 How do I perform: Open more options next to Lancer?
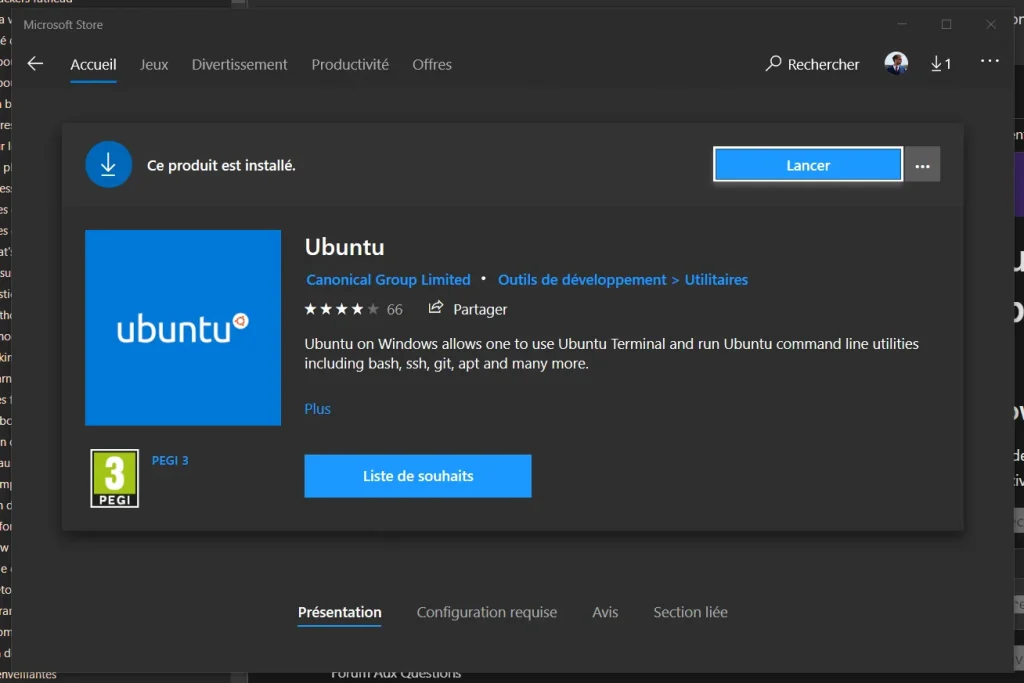point(922,165)
